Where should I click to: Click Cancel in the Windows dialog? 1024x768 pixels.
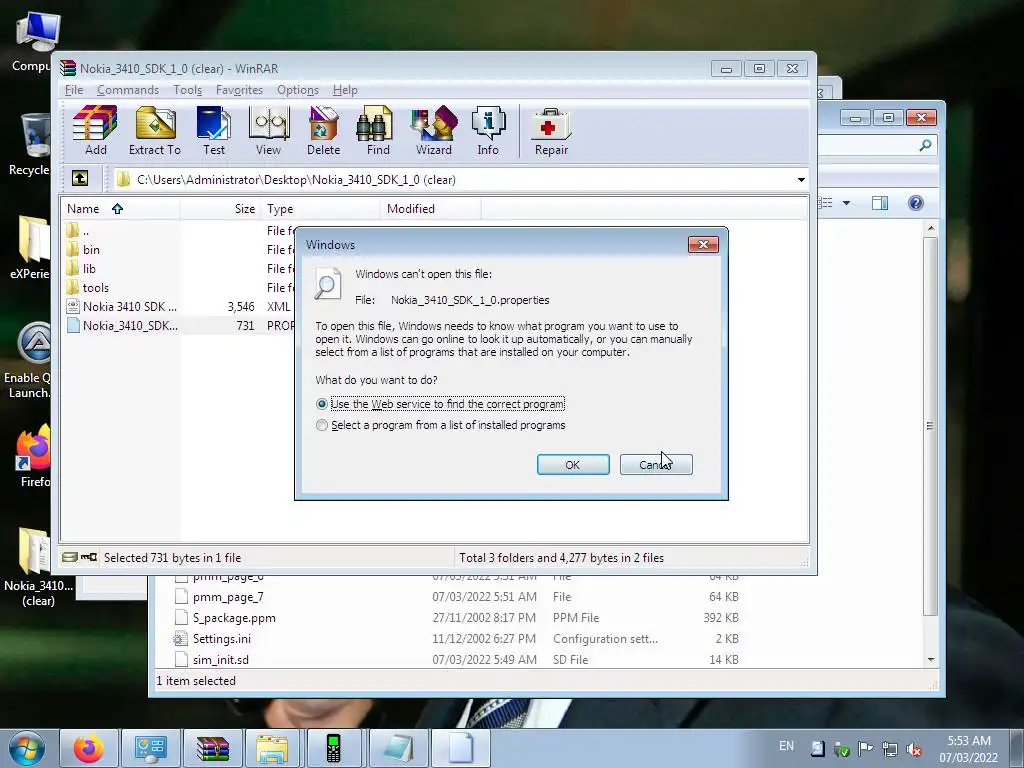(x=656, y=464)
